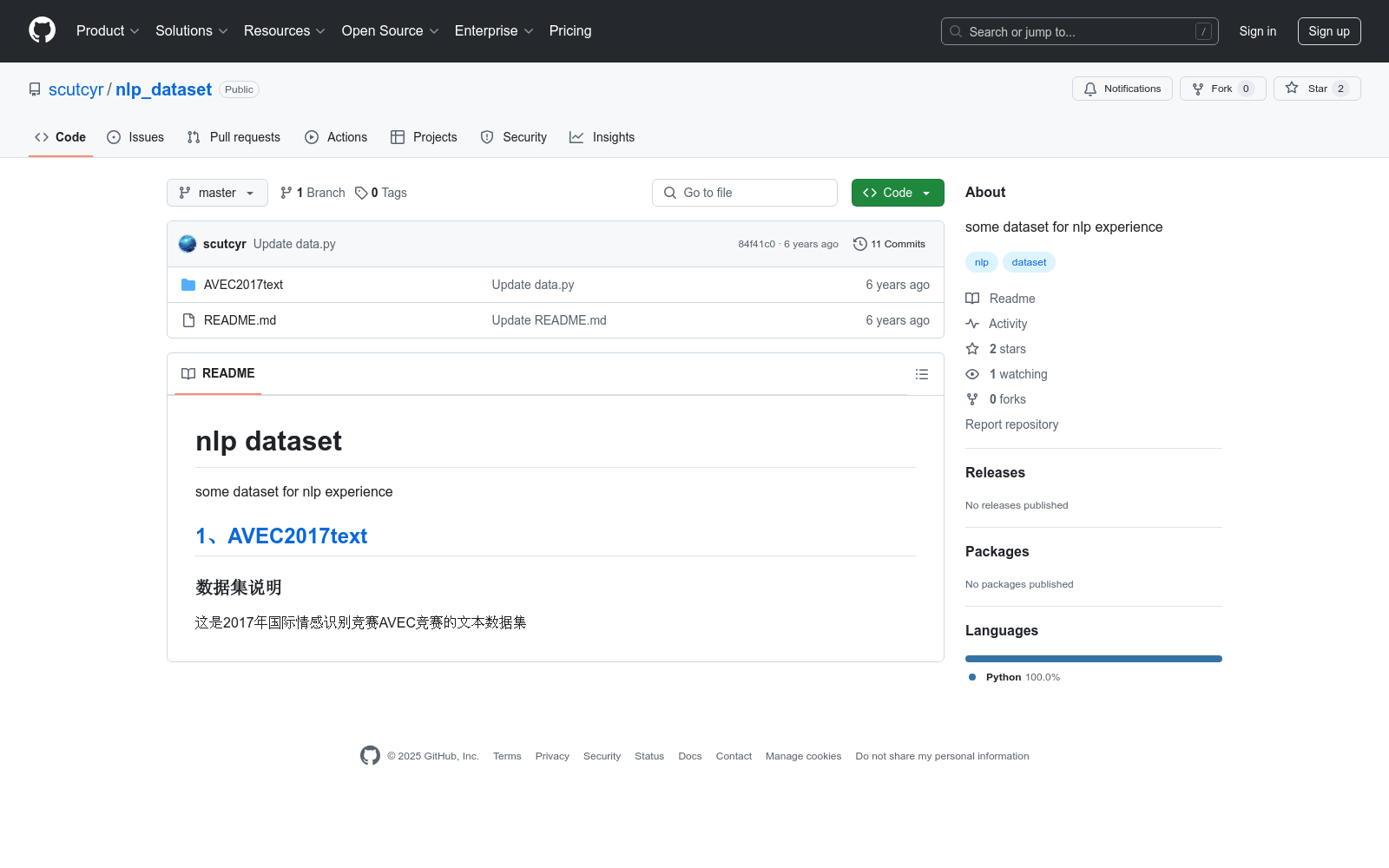Click the scutcyr avatar in the commit row
Viewport: 1389px width, 868px height.
(188, 244)
